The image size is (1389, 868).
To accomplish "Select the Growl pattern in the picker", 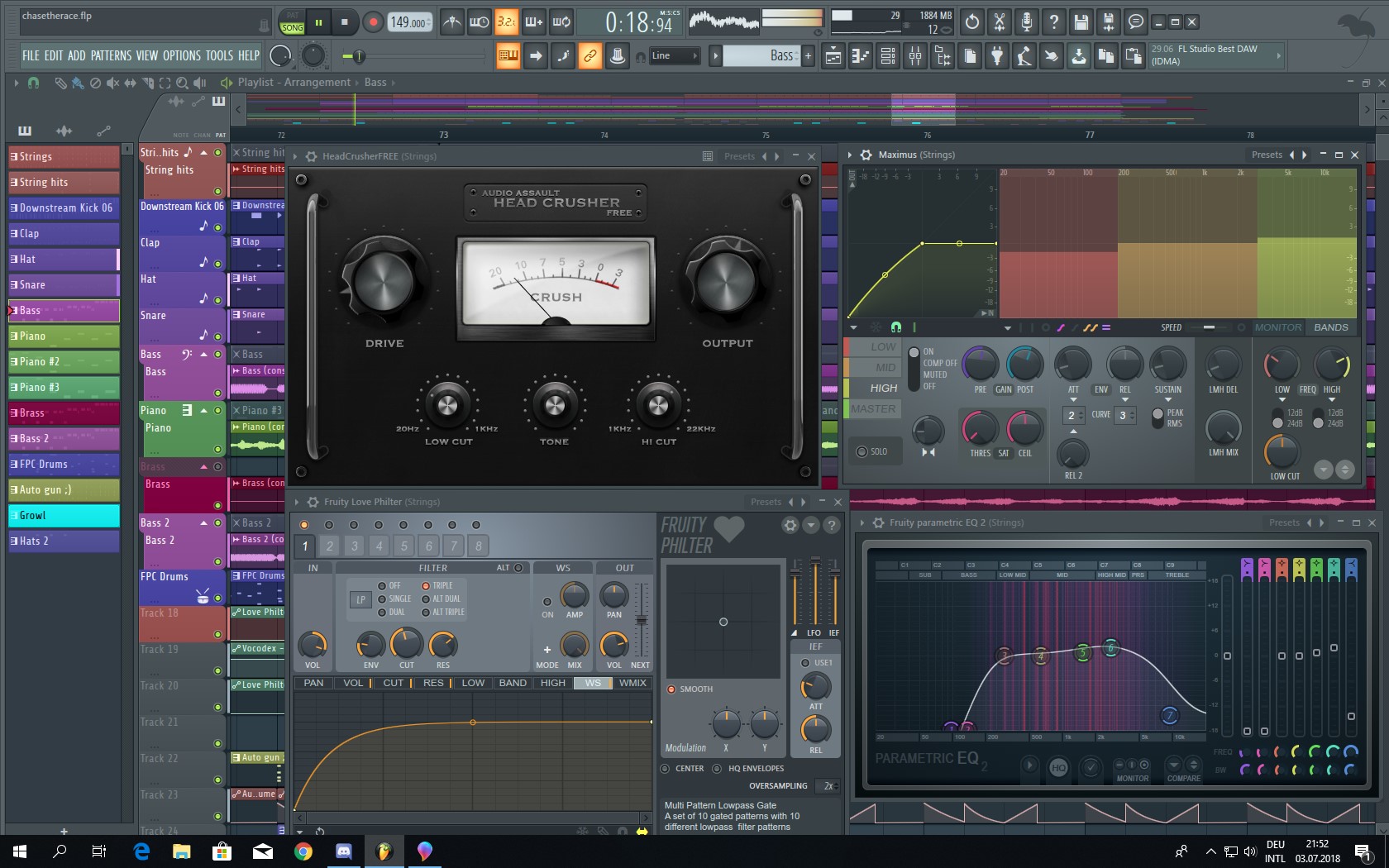I will (64, 515).
